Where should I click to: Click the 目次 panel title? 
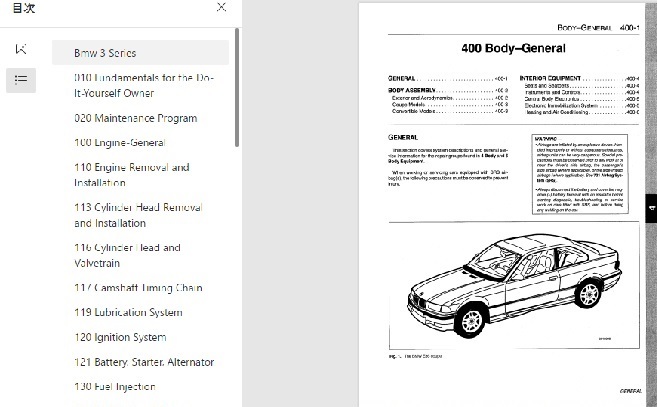[24, 8]
